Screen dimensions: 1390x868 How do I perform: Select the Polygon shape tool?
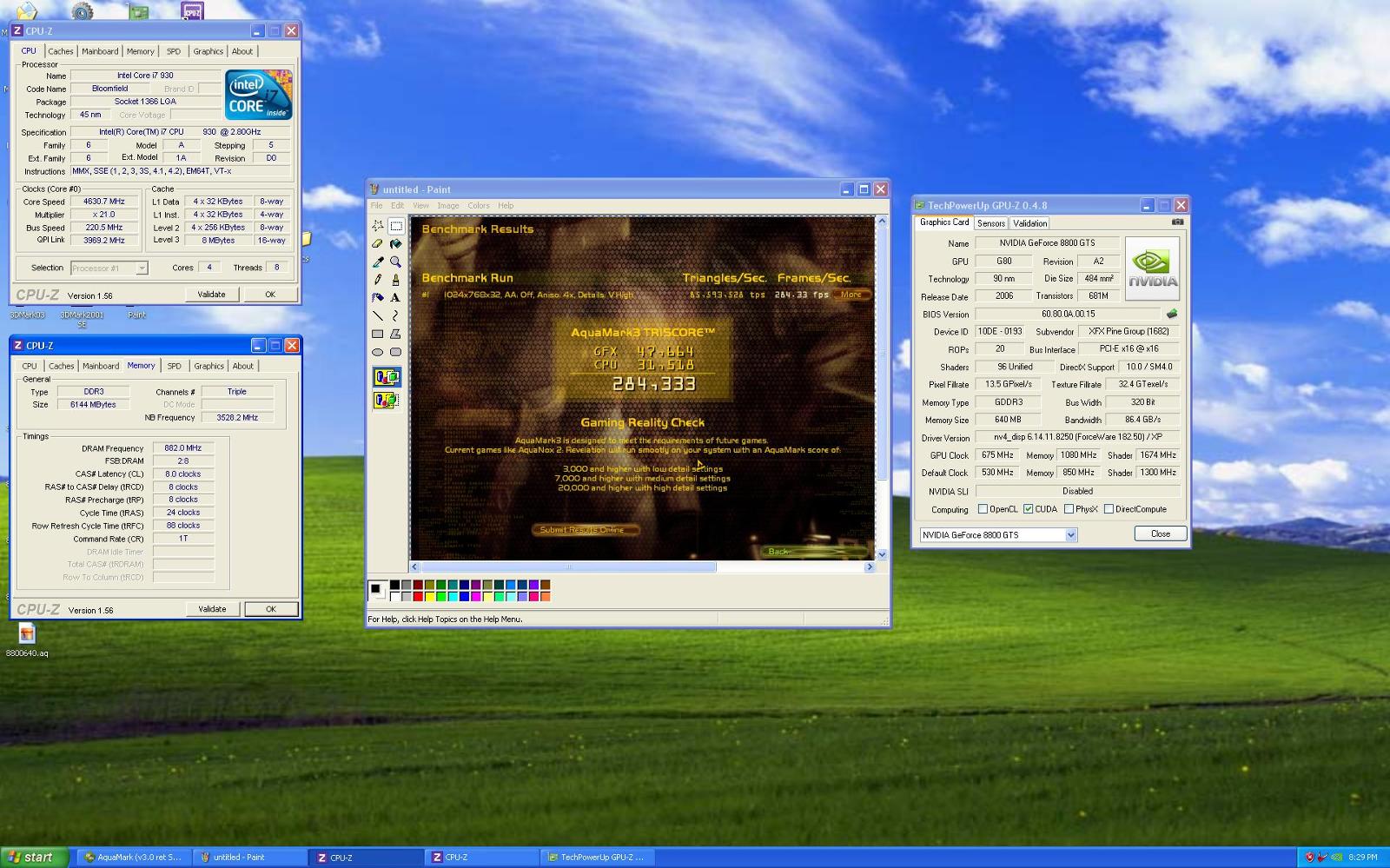pyautogui.click(x=396, y=334)
